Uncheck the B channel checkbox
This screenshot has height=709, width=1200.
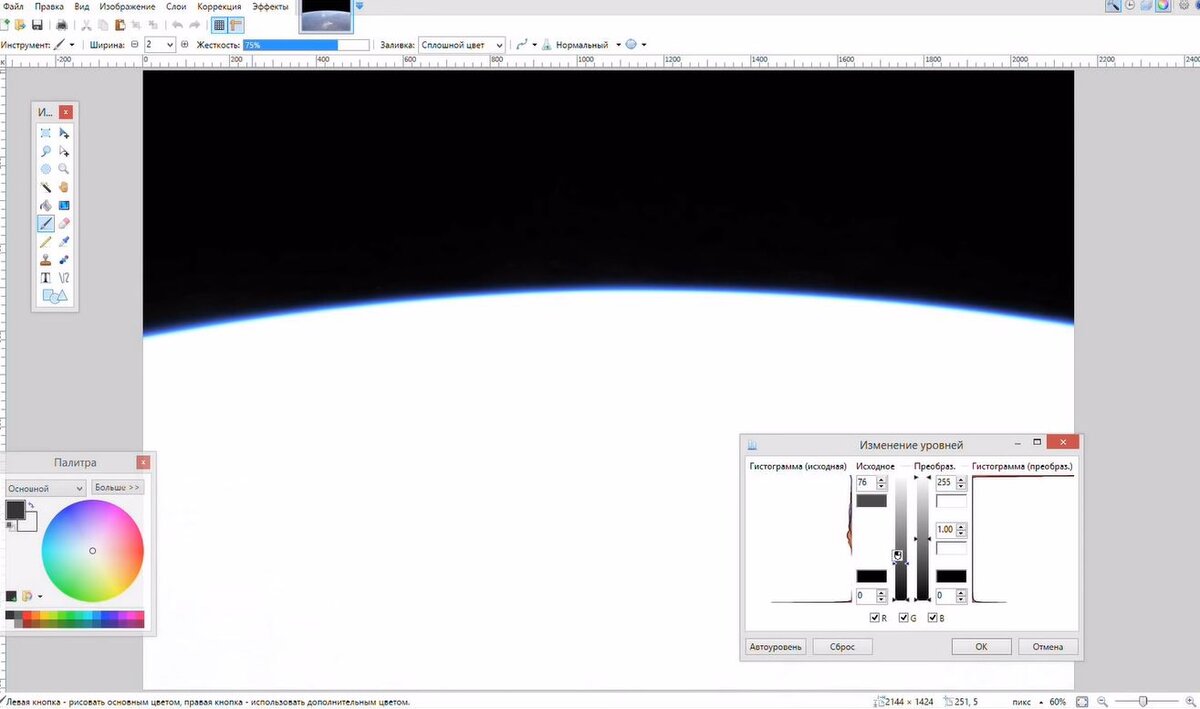(x=933, y=618)
